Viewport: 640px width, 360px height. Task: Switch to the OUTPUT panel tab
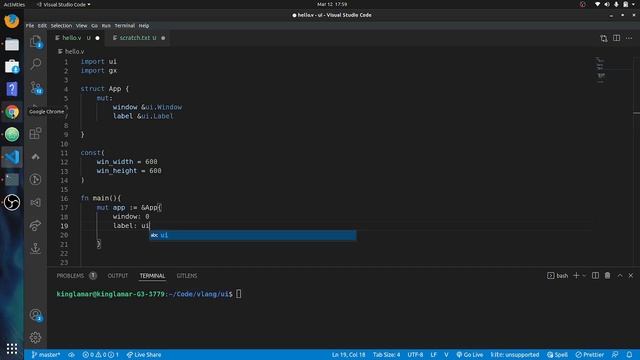click(x=118, y=276)
